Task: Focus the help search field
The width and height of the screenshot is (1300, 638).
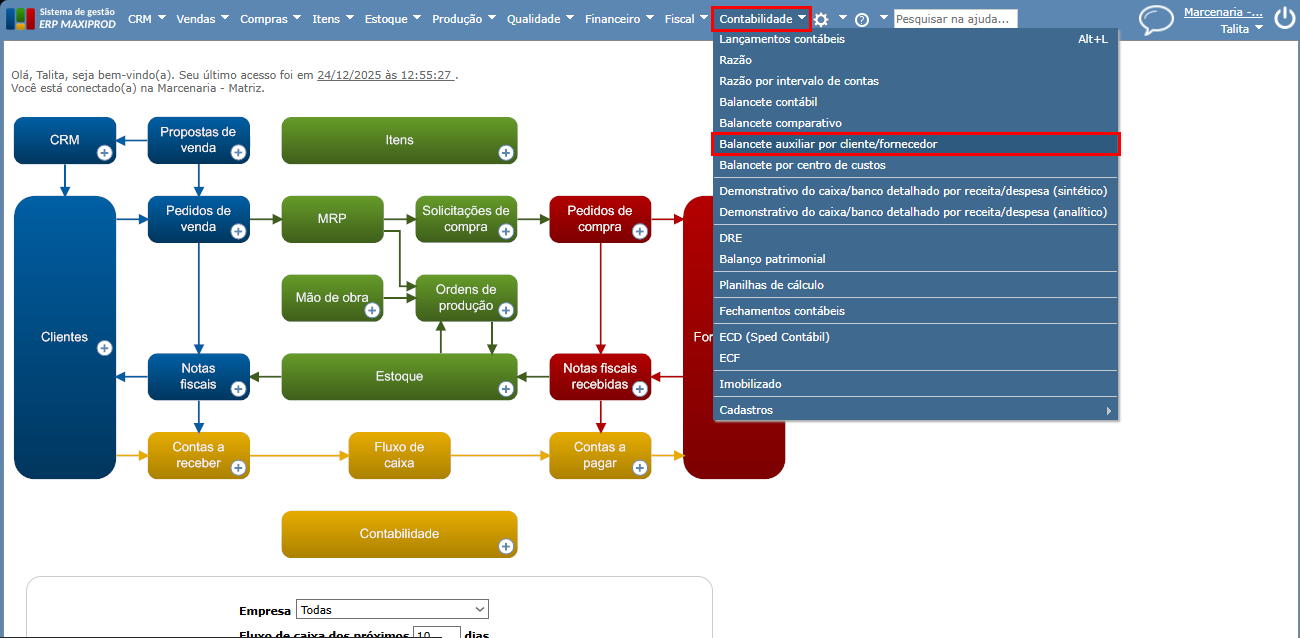Action: pyautogui.click(x=955, y=19)
